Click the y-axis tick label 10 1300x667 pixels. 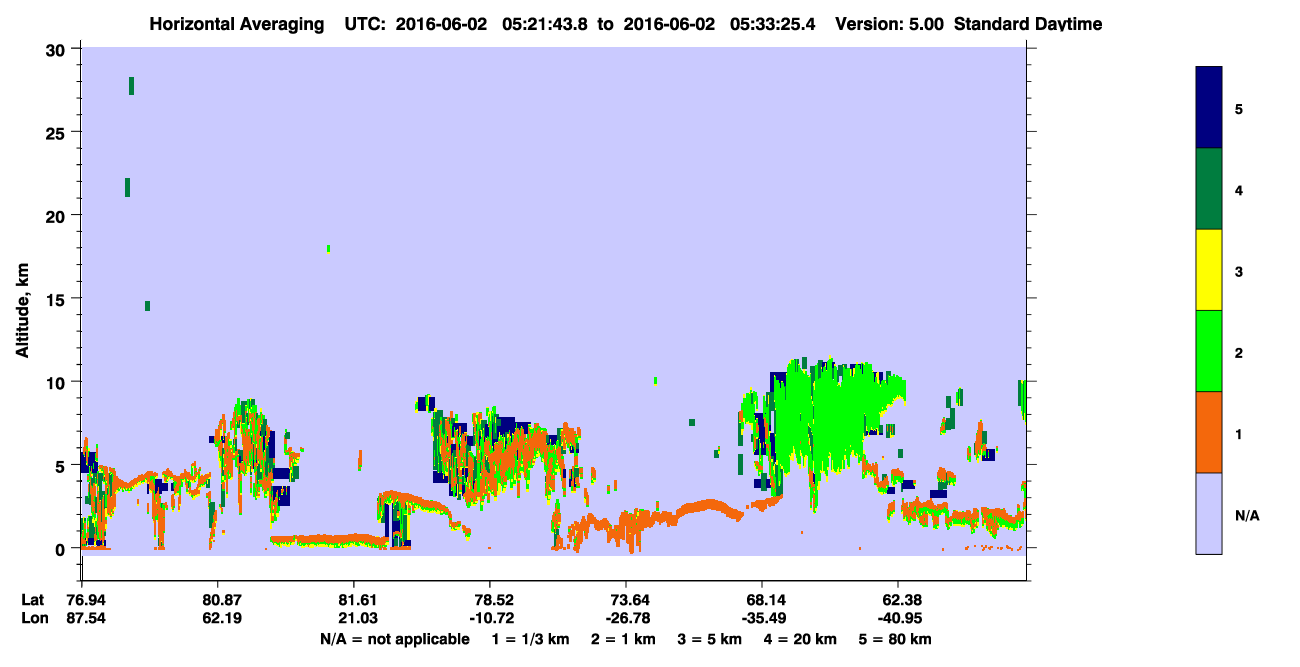click(58, 382)
